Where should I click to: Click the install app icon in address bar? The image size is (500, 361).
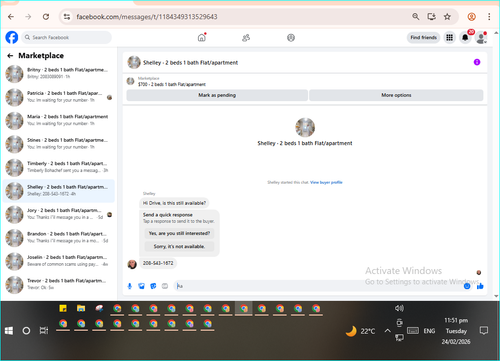[432, 17]
